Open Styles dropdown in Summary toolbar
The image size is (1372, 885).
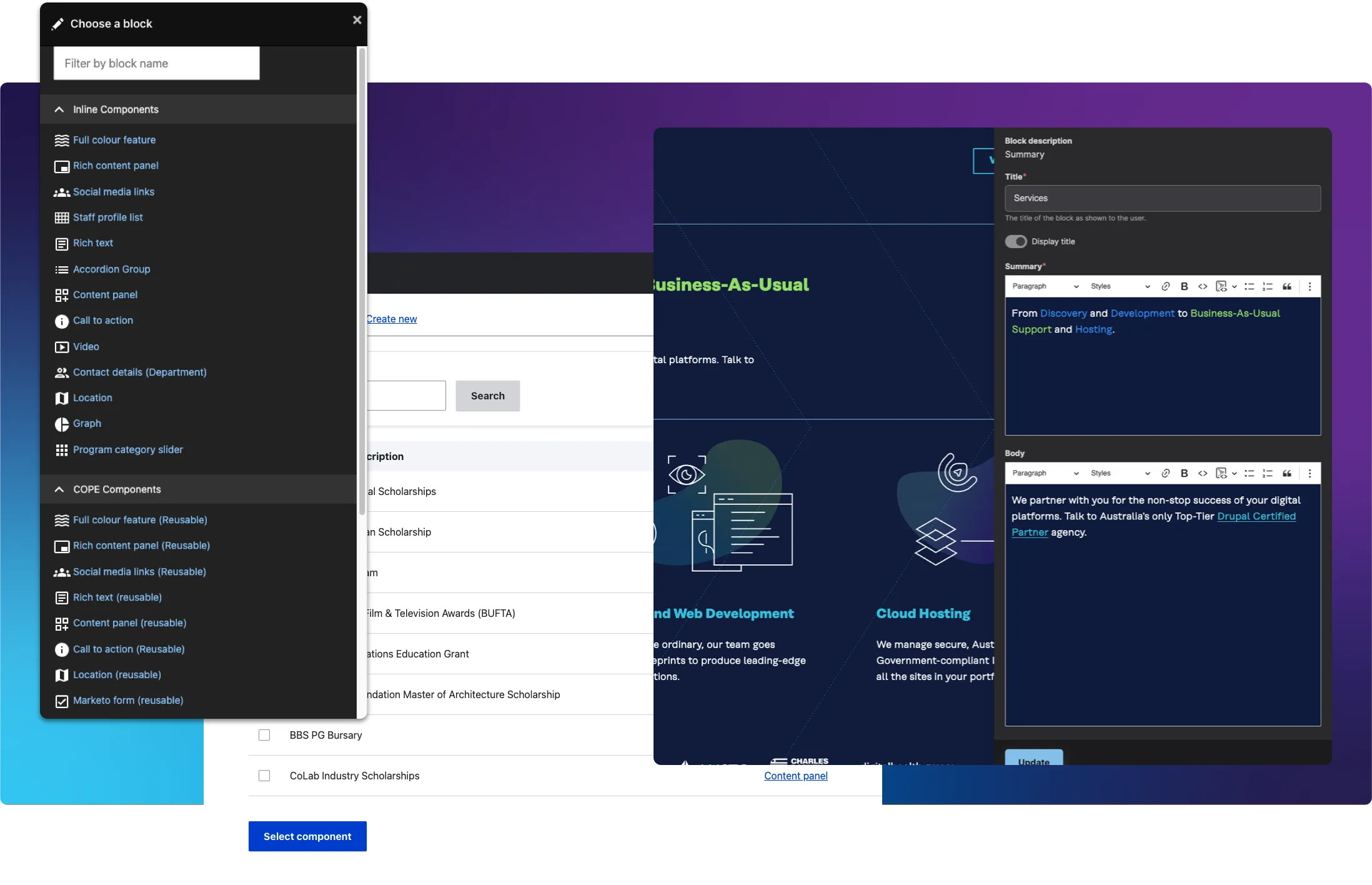(1121, 287)
